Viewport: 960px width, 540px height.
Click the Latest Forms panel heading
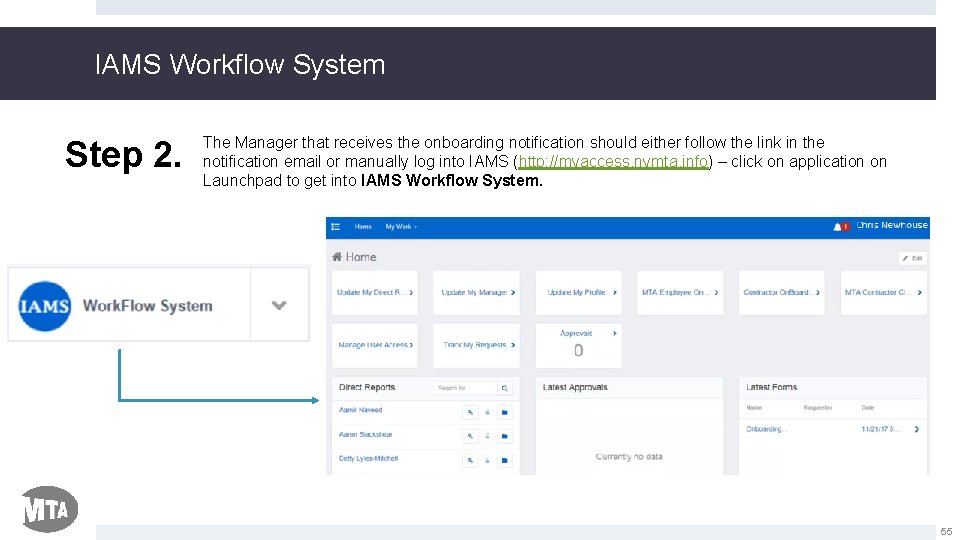click(x=771, y=388)
